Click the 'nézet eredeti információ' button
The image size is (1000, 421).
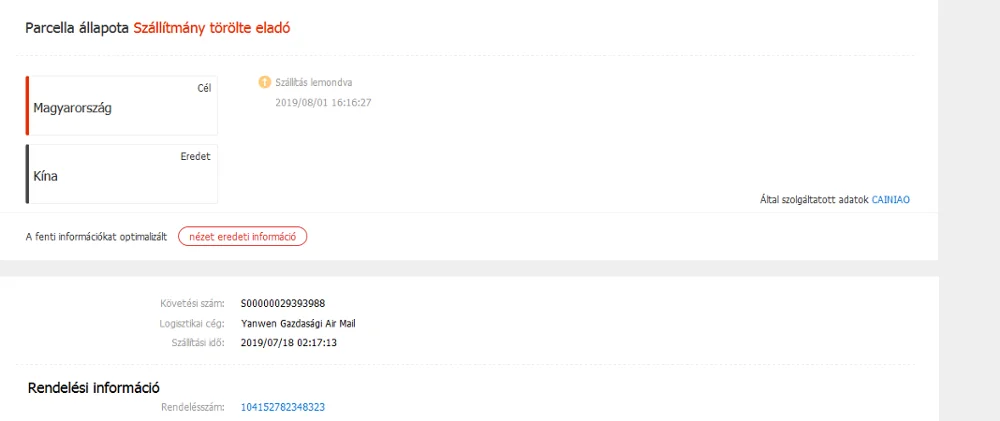(242, 237)
